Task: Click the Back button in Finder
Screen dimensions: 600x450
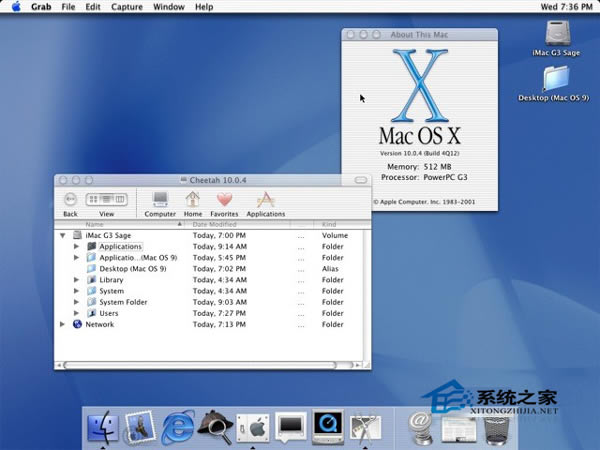Action: [70, 204]
